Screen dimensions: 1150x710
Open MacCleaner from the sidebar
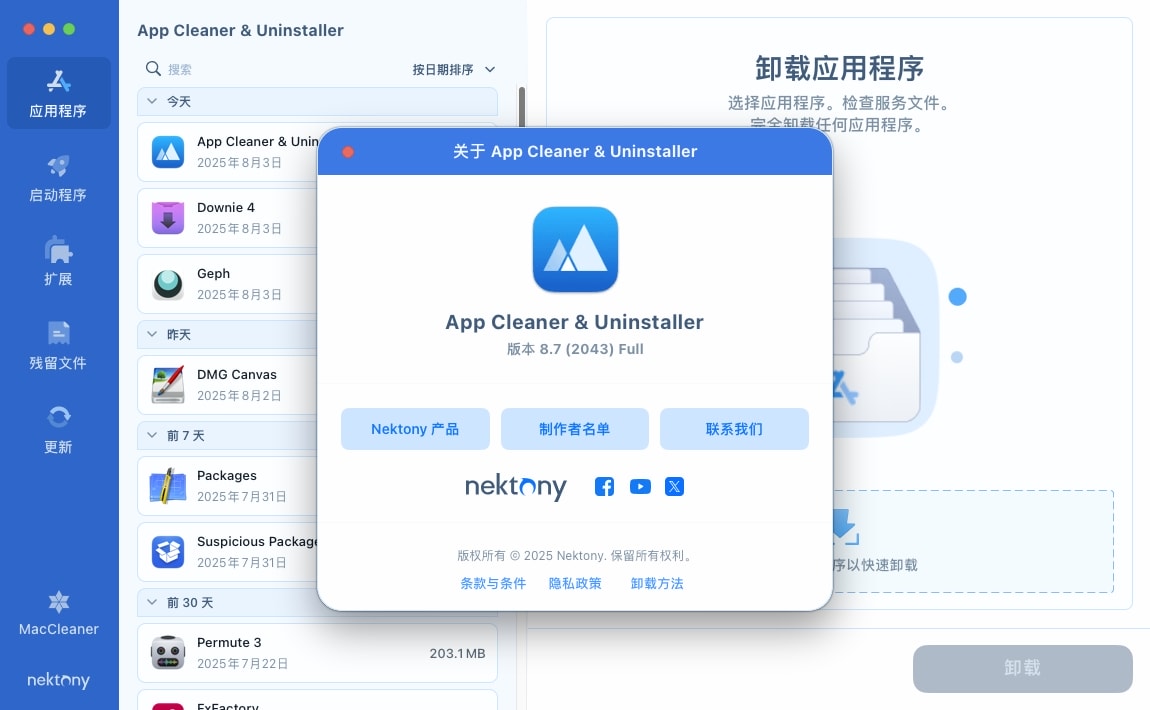click(59, 614)
